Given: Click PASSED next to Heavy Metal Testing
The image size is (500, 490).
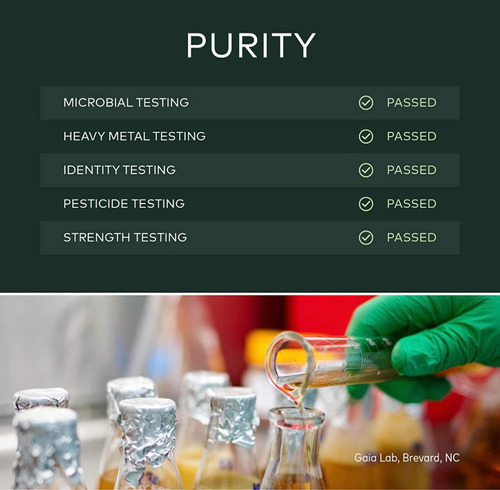Looking at the screenshot, I should 411,136.
